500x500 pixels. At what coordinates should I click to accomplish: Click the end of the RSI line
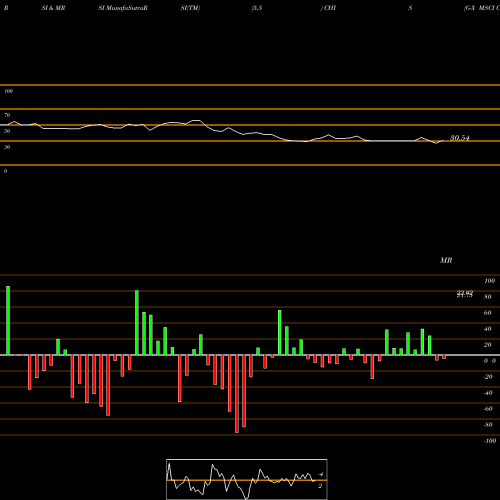443,141
